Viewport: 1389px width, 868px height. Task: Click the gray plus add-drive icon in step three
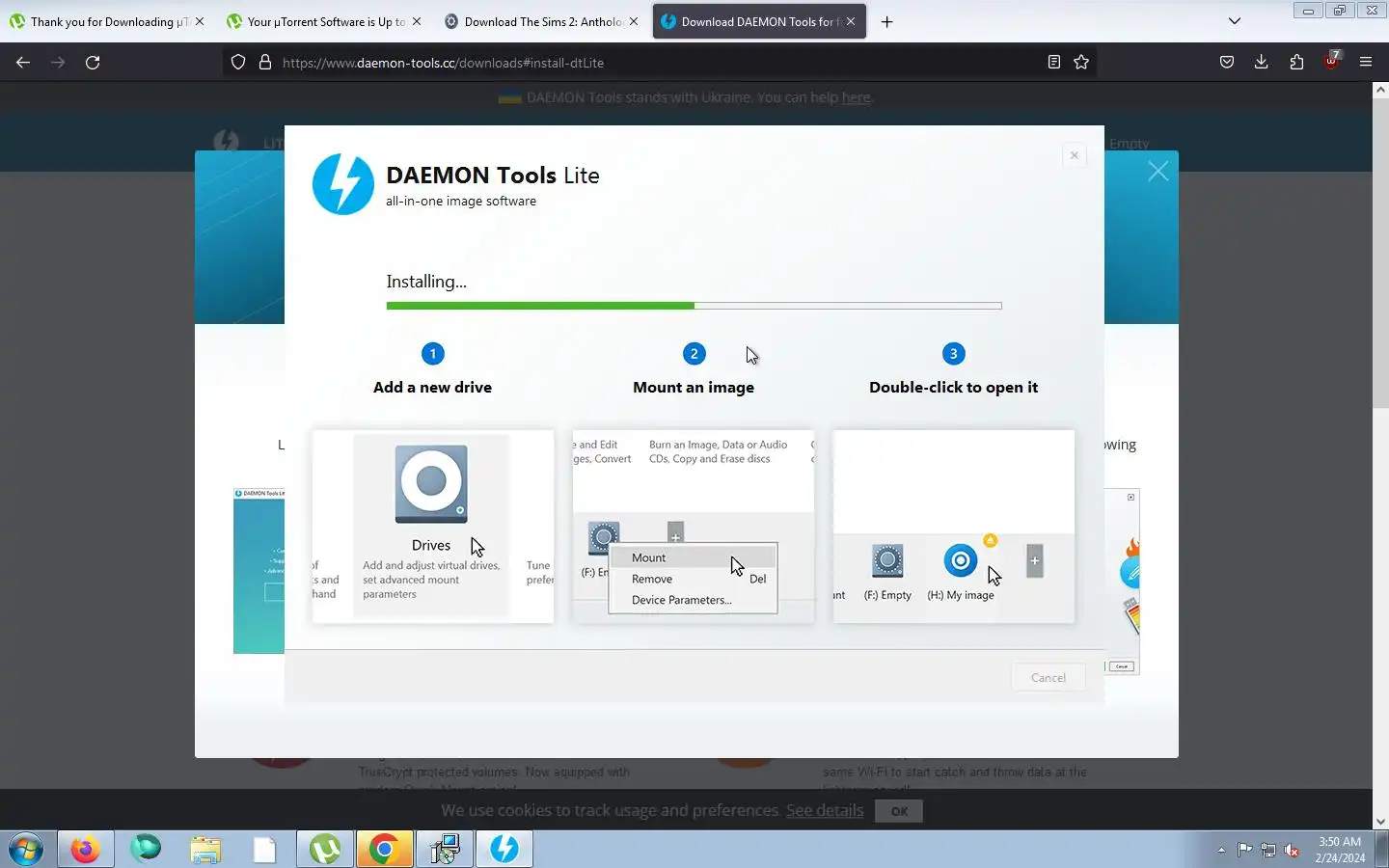(1034, 561)
